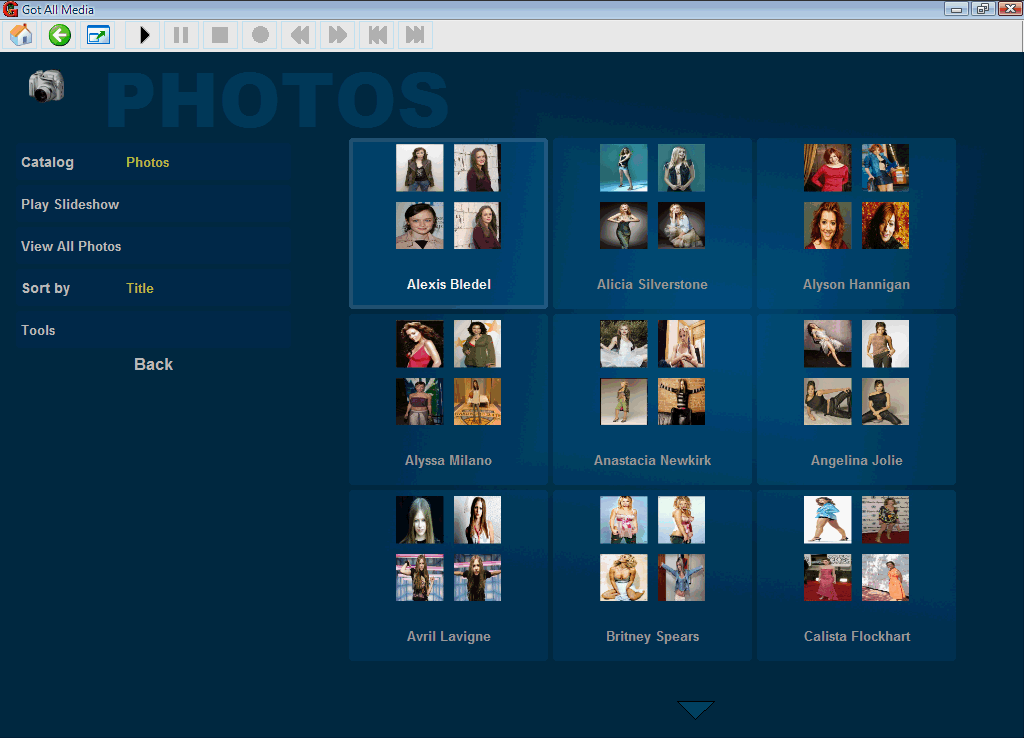1024x738 pixels.
Task: Click the camera icon beside PHOTOS
Action: click(46, 86)
